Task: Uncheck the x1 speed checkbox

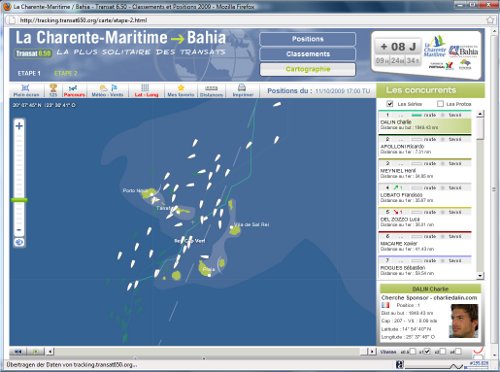Action: coord(427,351)
